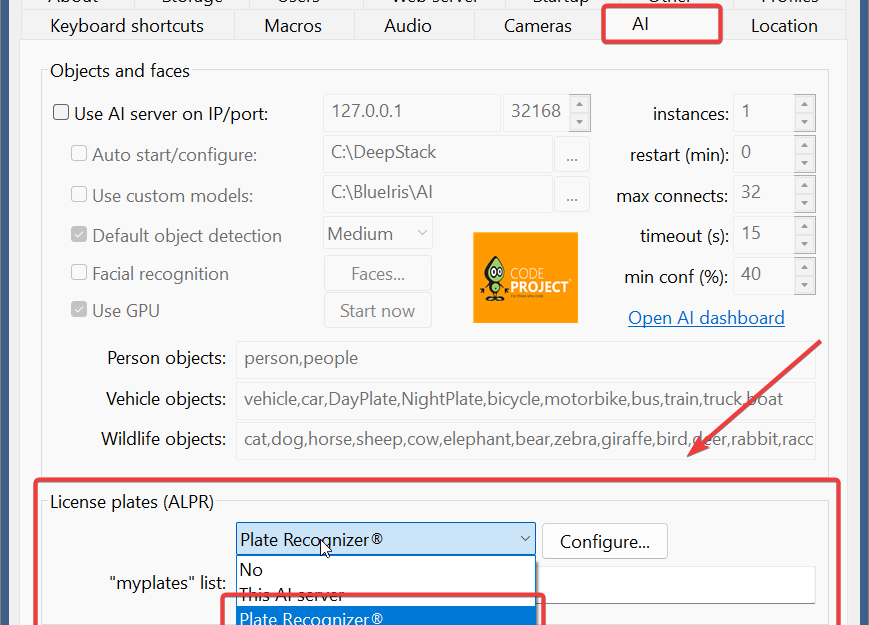Click the Faces... button
The width and height of the screenshot is (869, 625).
tap(378, 273)
